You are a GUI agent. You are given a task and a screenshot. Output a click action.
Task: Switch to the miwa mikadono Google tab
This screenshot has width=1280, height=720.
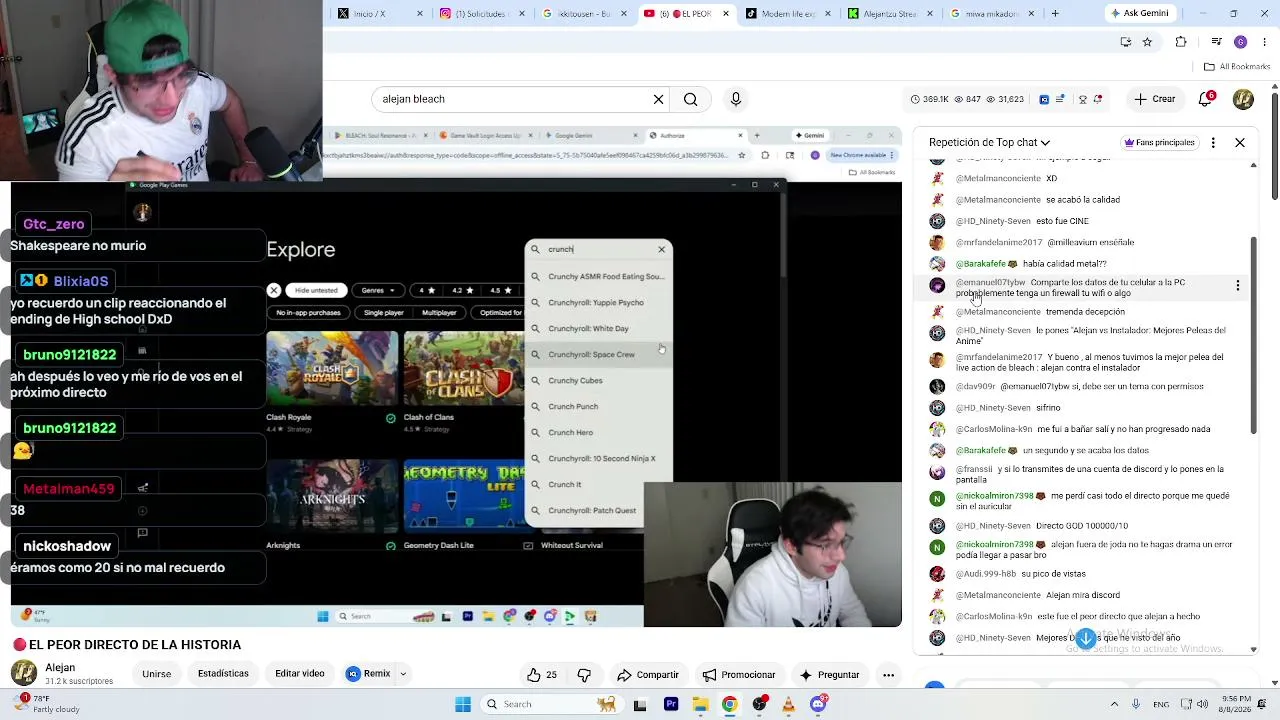click(x=990, y=14)
